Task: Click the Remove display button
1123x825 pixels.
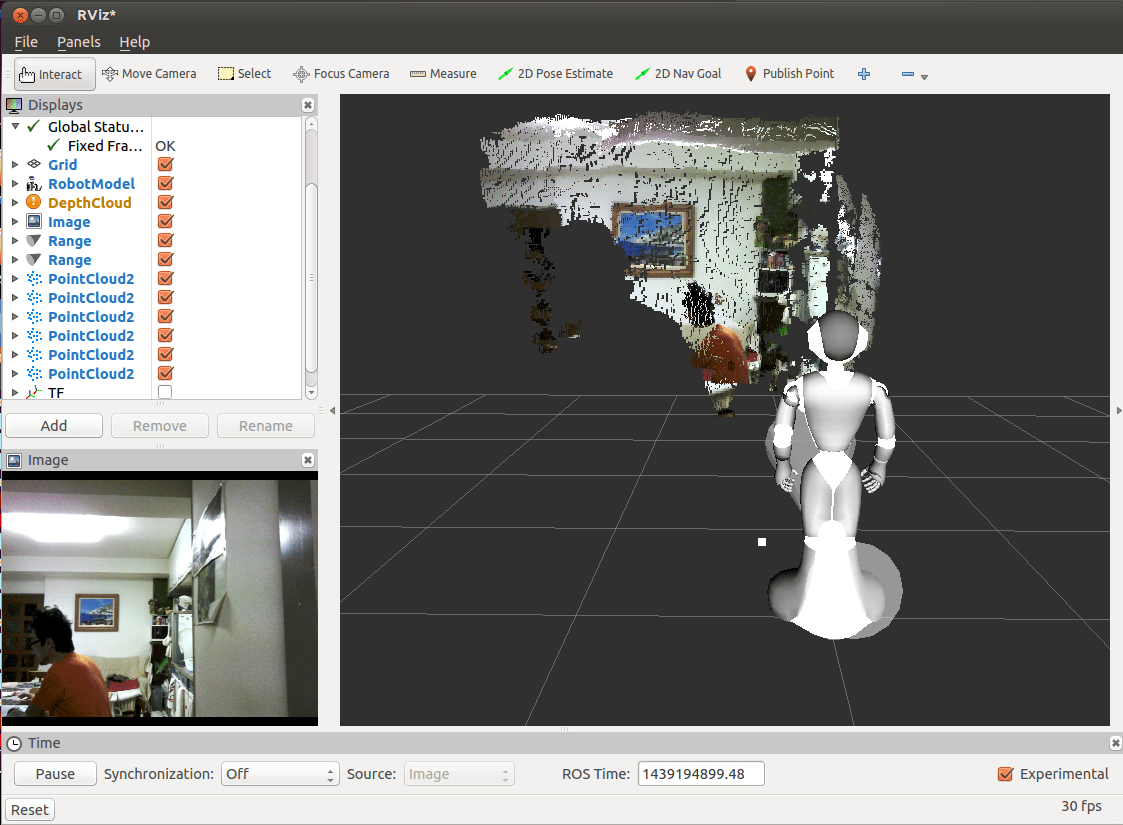Action: coord(160,426)
